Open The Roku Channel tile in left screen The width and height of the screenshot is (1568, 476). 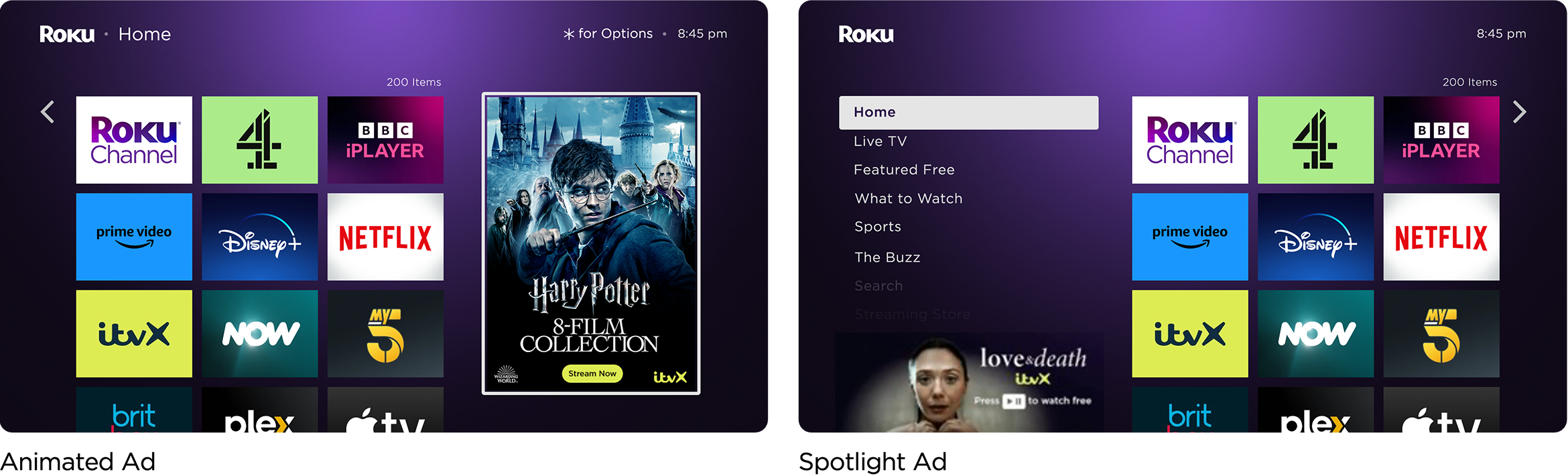click(x=134, y=140)
